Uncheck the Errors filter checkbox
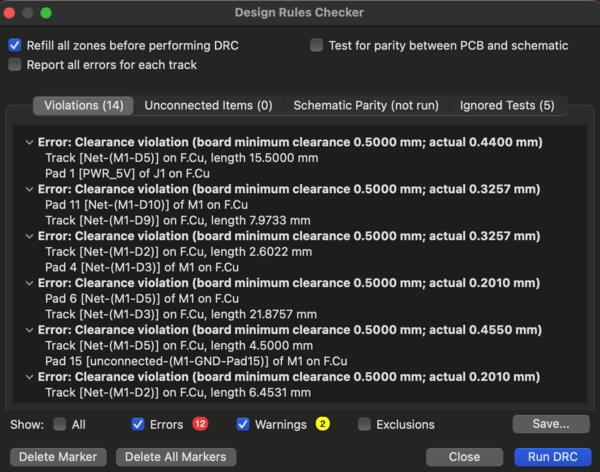This screenshot has width=600, height=472. pyautogui.click(x=138, y=424)
